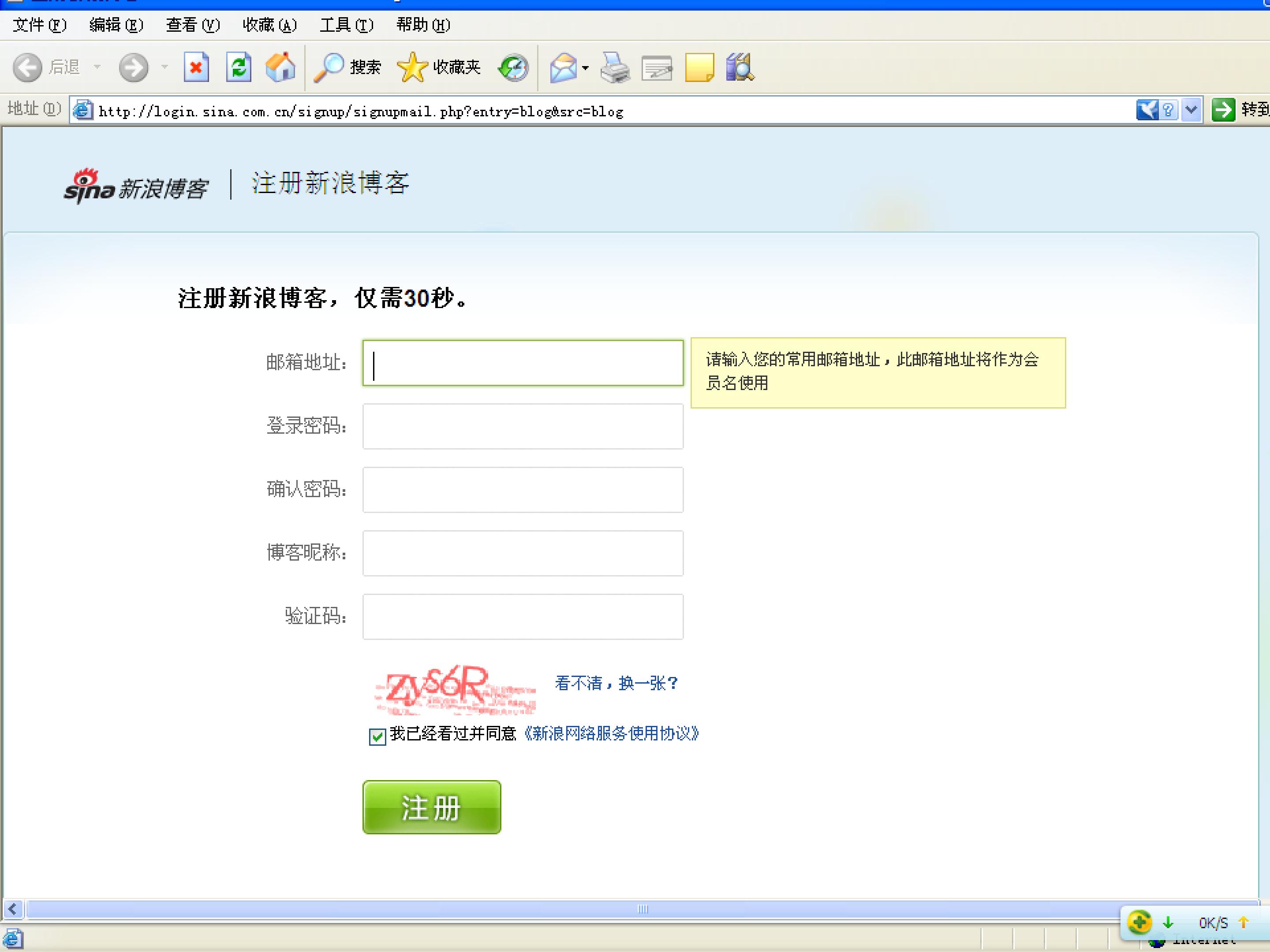Click the horizontal scrollbar thumb

tap(642, 909)
